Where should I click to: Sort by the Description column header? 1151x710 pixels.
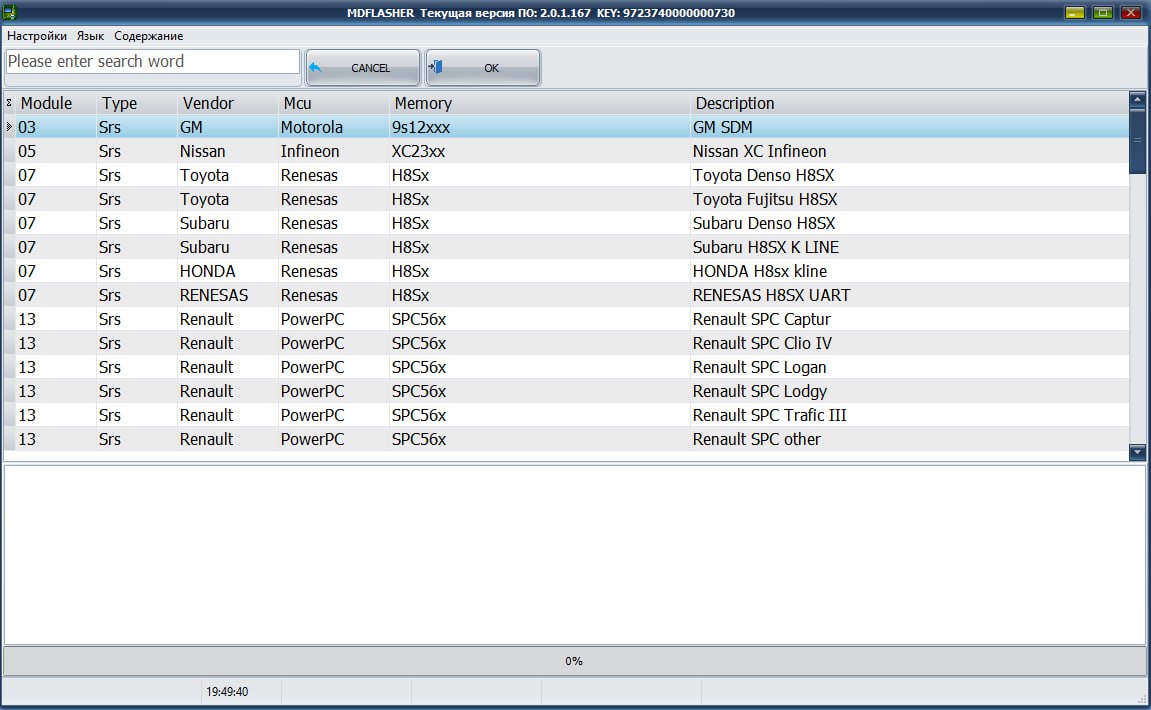(x=909, y=103)
